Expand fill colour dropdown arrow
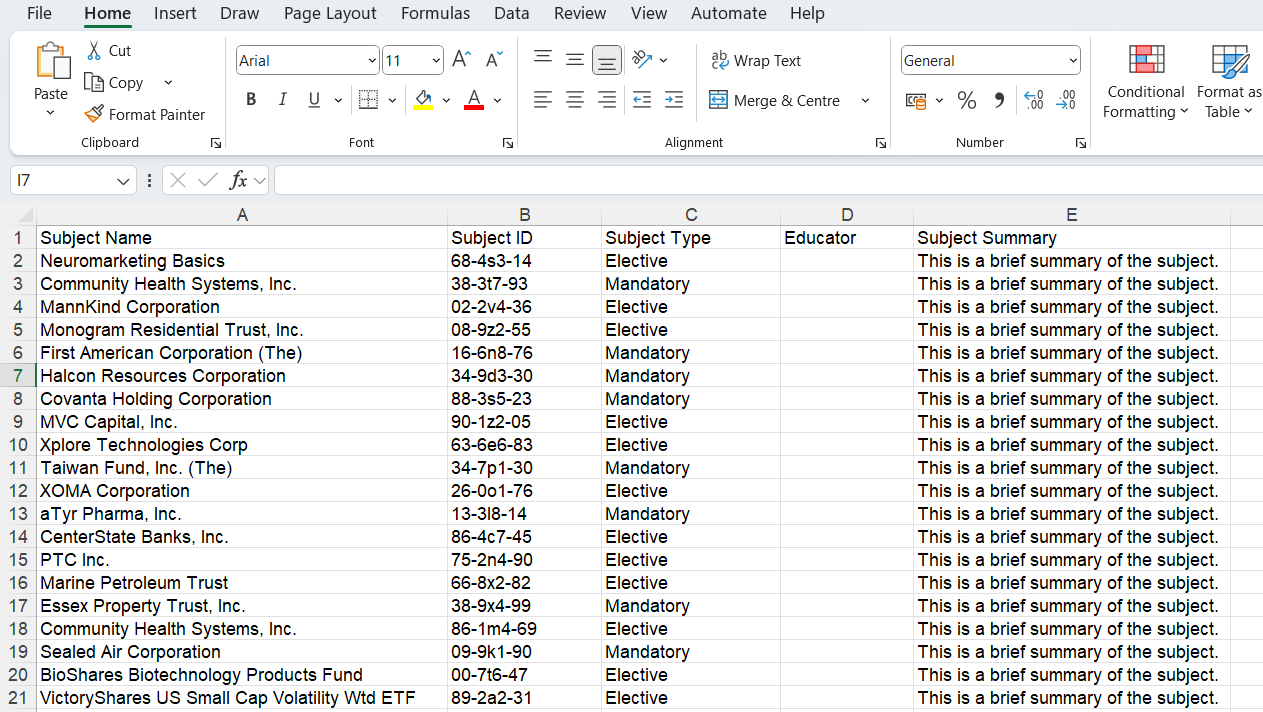 point(446,100)
